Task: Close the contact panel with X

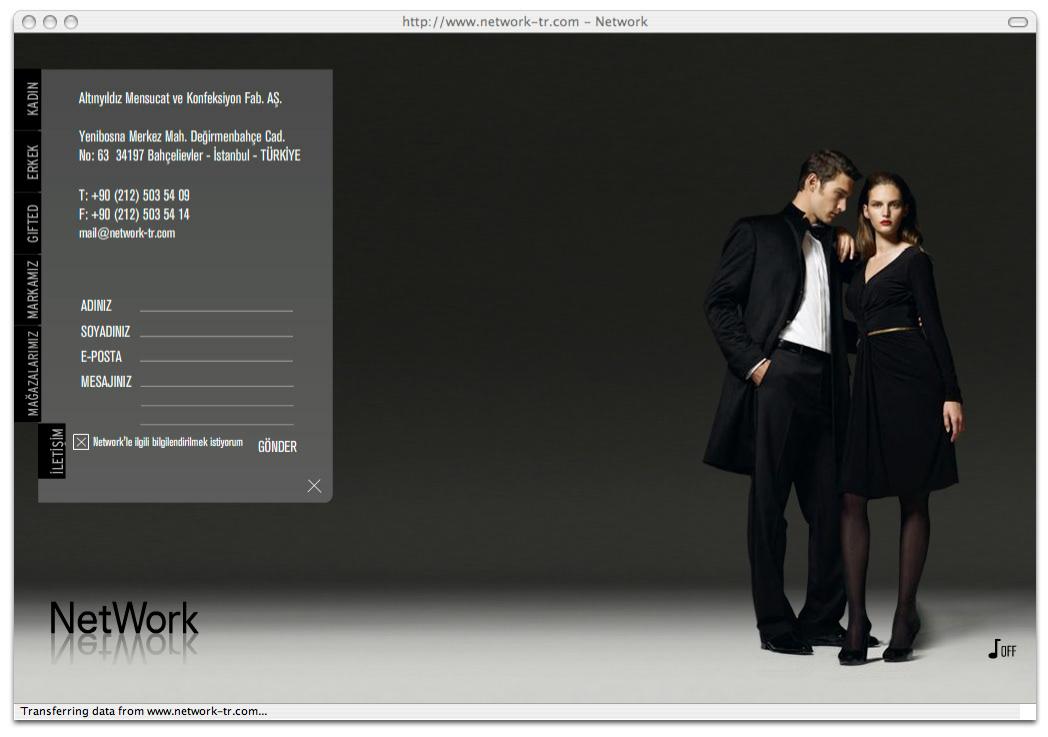Action: tap(314, 486)
